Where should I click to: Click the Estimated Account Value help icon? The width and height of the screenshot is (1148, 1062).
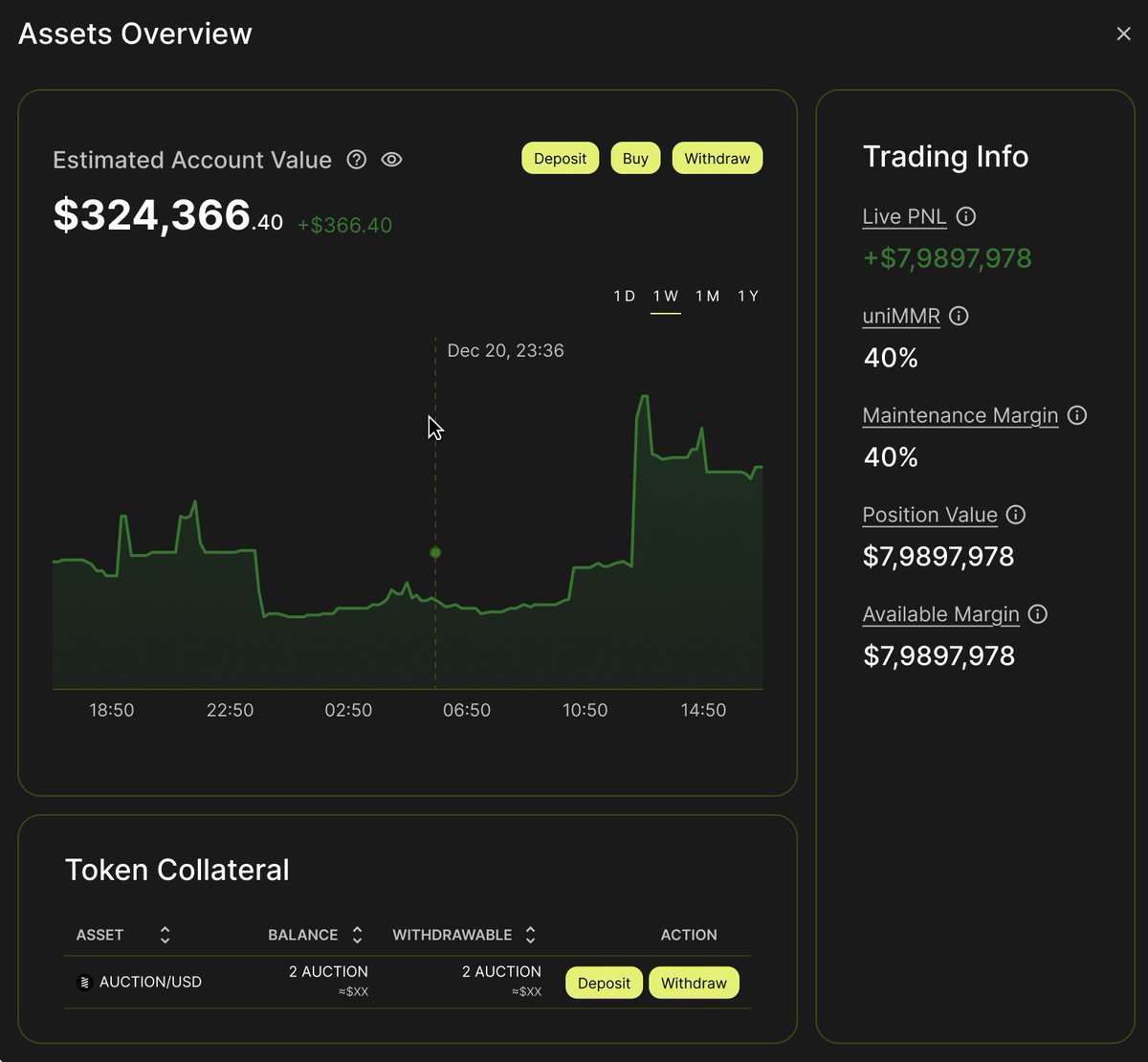pos(356,160)
